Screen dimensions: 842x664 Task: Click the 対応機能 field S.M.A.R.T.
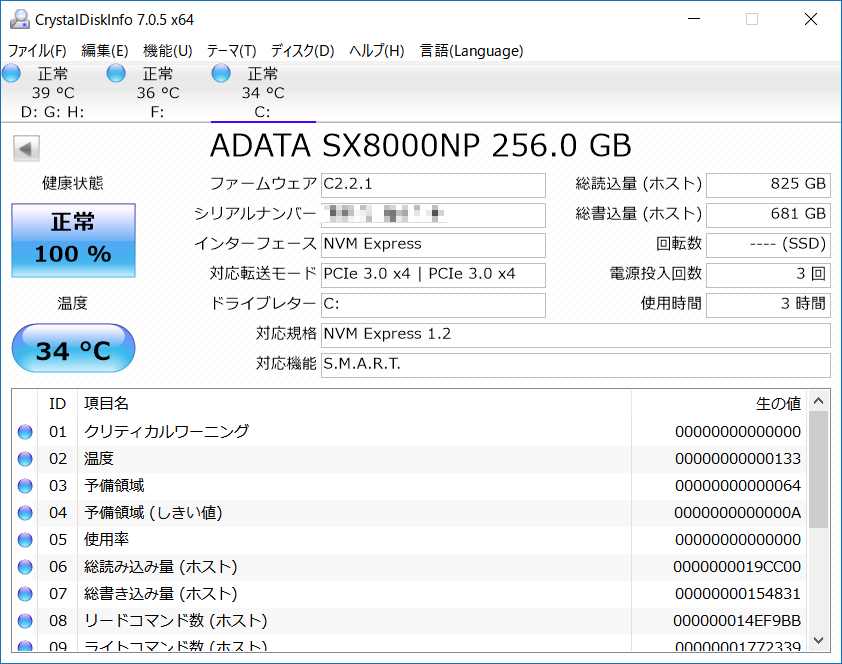tap(576, 365)
